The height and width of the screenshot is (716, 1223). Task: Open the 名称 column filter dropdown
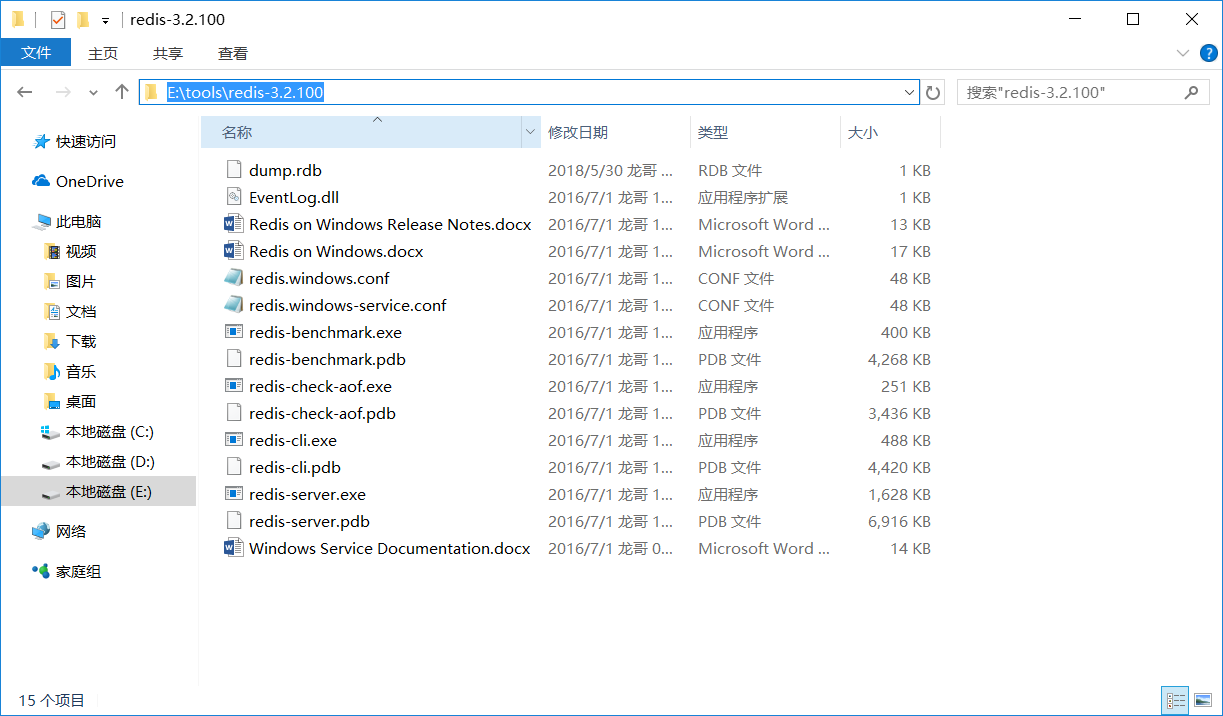[x=530, y=132]
